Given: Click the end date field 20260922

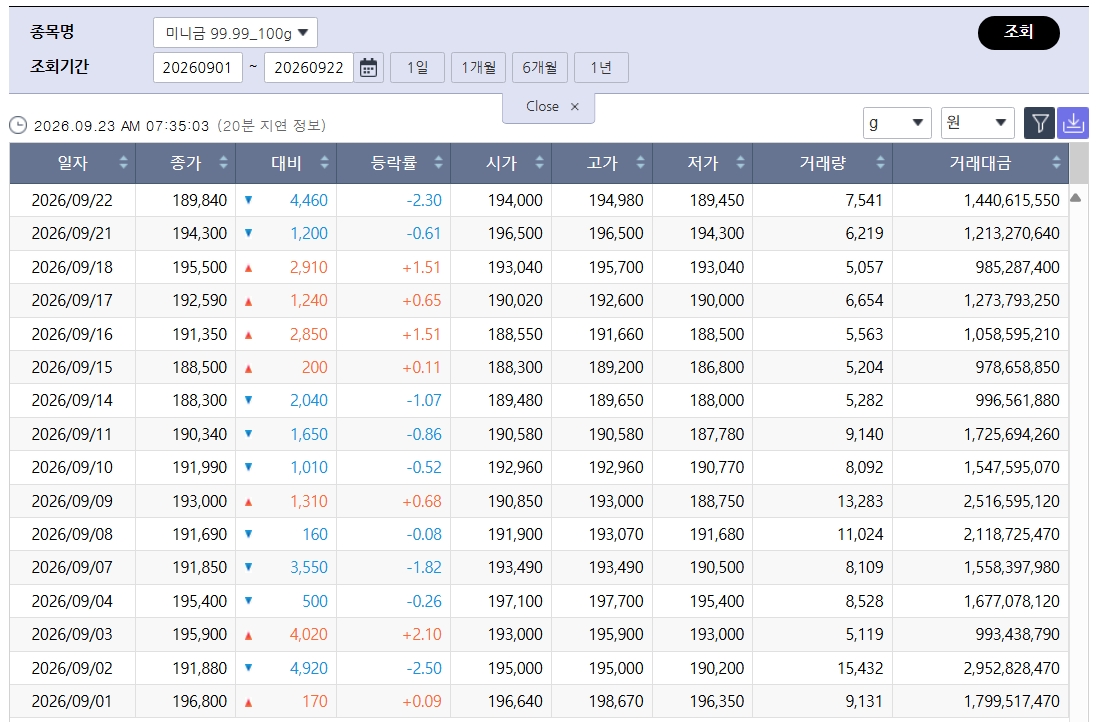Looking at the screenshot, I should point(309,68).
